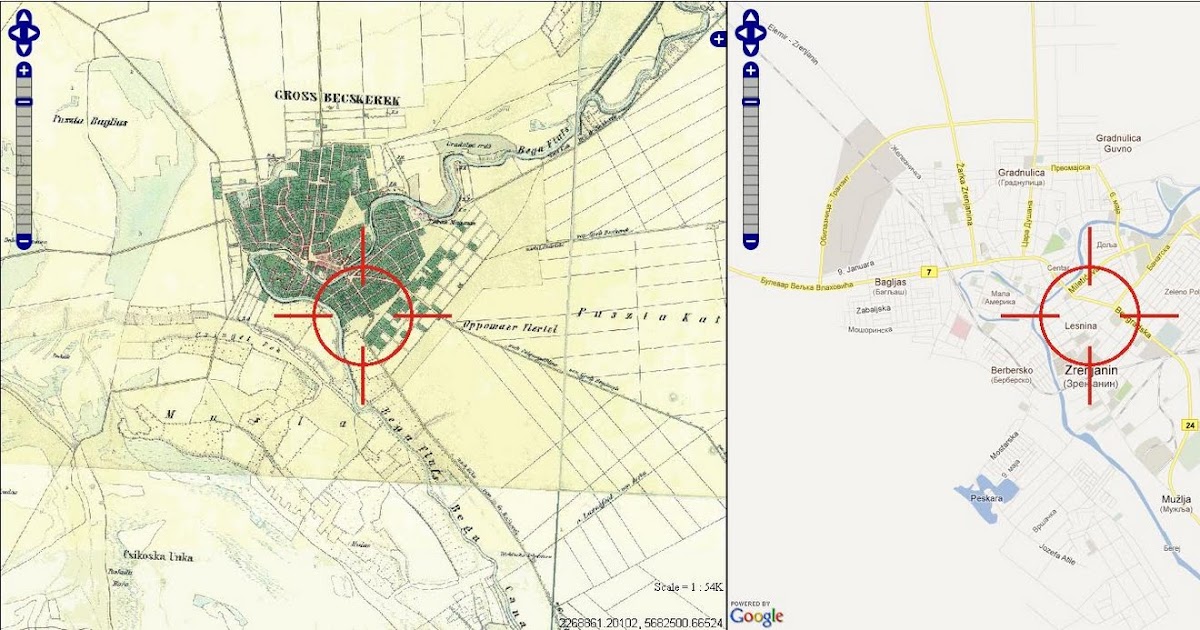Click the historic map zoom slider handle
This screenshot has height=630, width=1200.
[x=24, y=101]
